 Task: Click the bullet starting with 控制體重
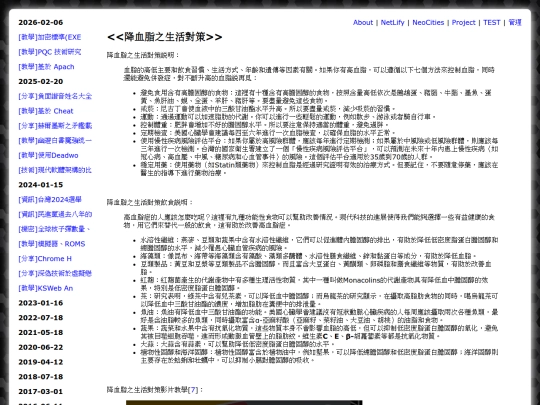(264, 125)
